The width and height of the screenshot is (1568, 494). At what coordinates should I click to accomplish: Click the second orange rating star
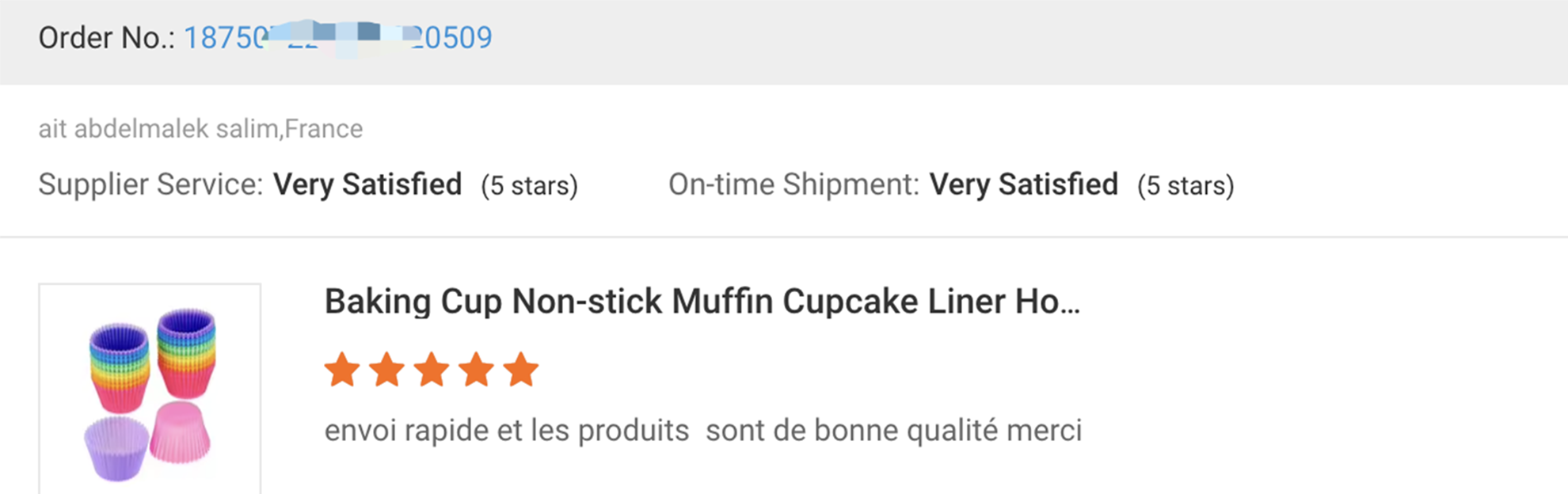click(x=387, y=370)
